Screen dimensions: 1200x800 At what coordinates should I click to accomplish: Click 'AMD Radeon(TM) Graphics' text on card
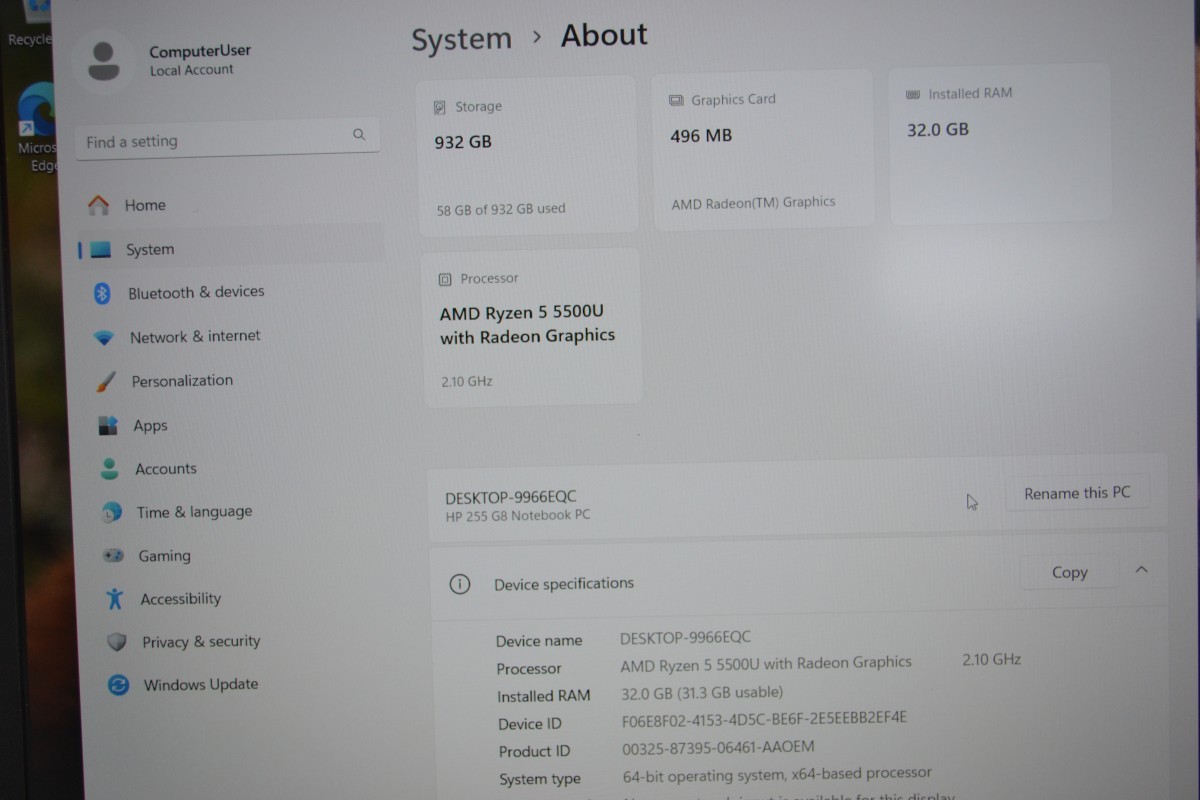[x=753, y=203]
